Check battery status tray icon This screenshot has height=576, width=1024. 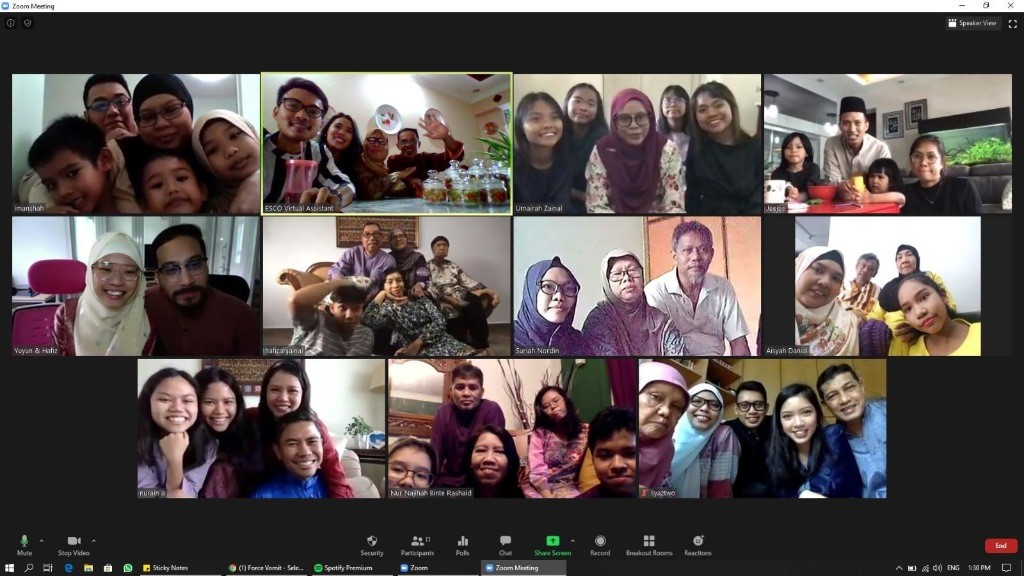tap(912, 568)
